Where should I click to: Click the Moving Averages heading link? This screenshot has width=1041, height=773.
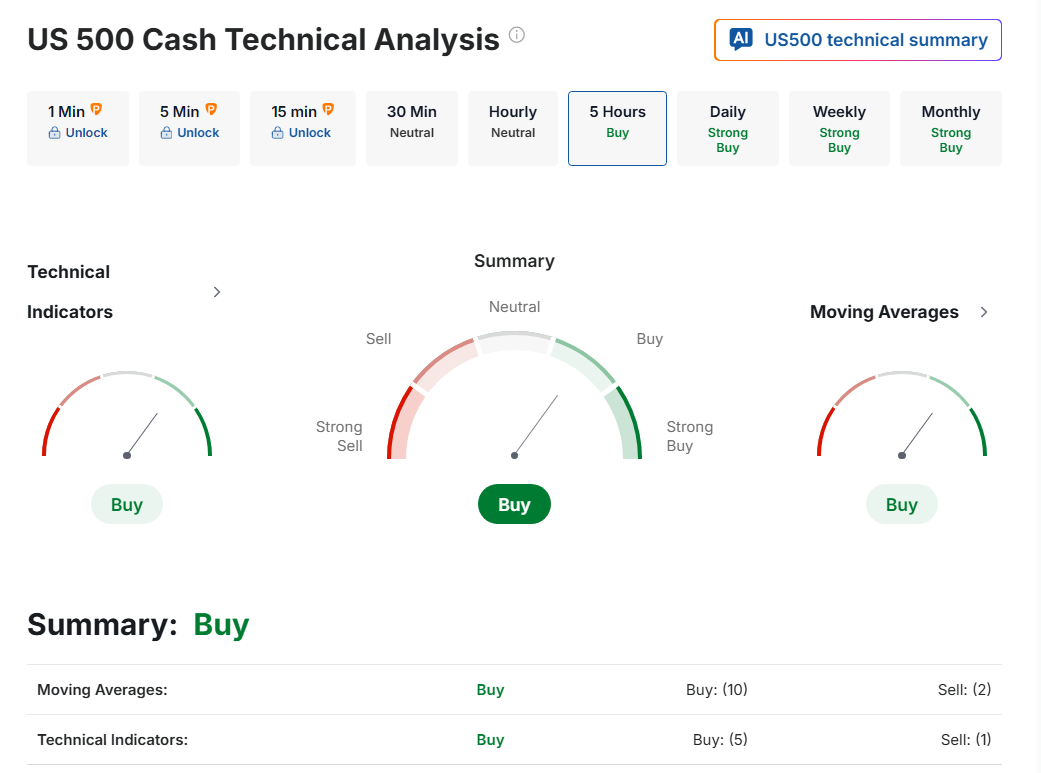[x=884, y=312]
